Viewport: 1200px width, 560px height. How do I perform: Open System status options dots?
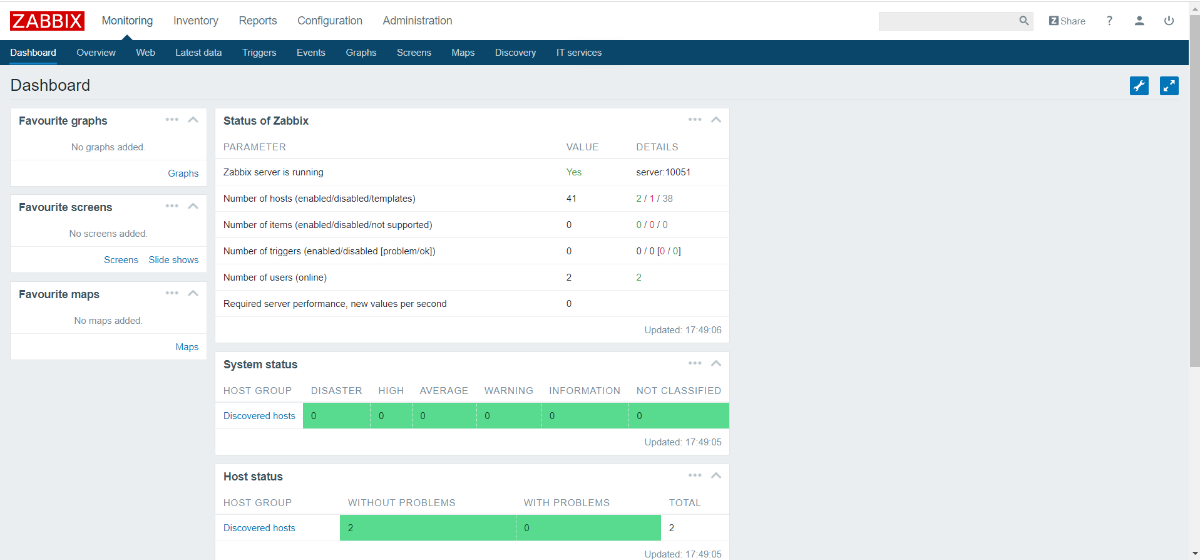(695, 364)
